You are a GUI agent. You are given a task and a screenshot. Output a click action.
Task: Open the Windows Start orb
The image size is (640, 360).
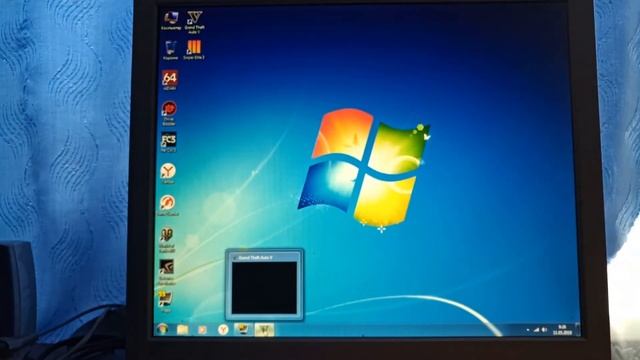(162, 329)
